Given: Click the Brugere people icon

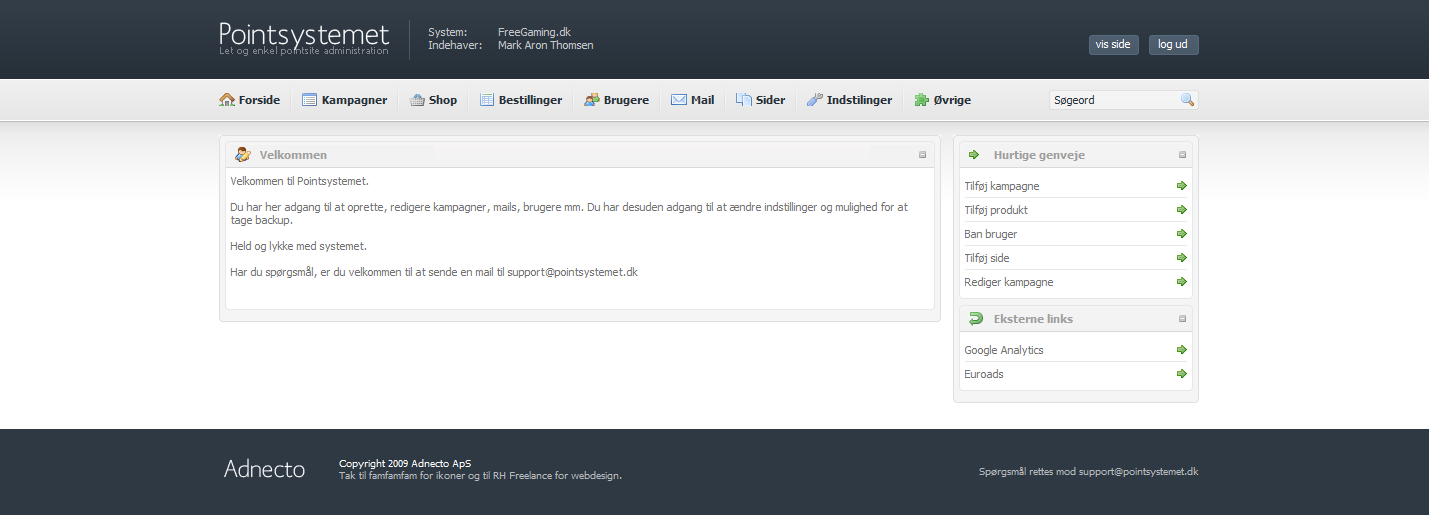Looking at the screenshot, I should pos(592,100).
